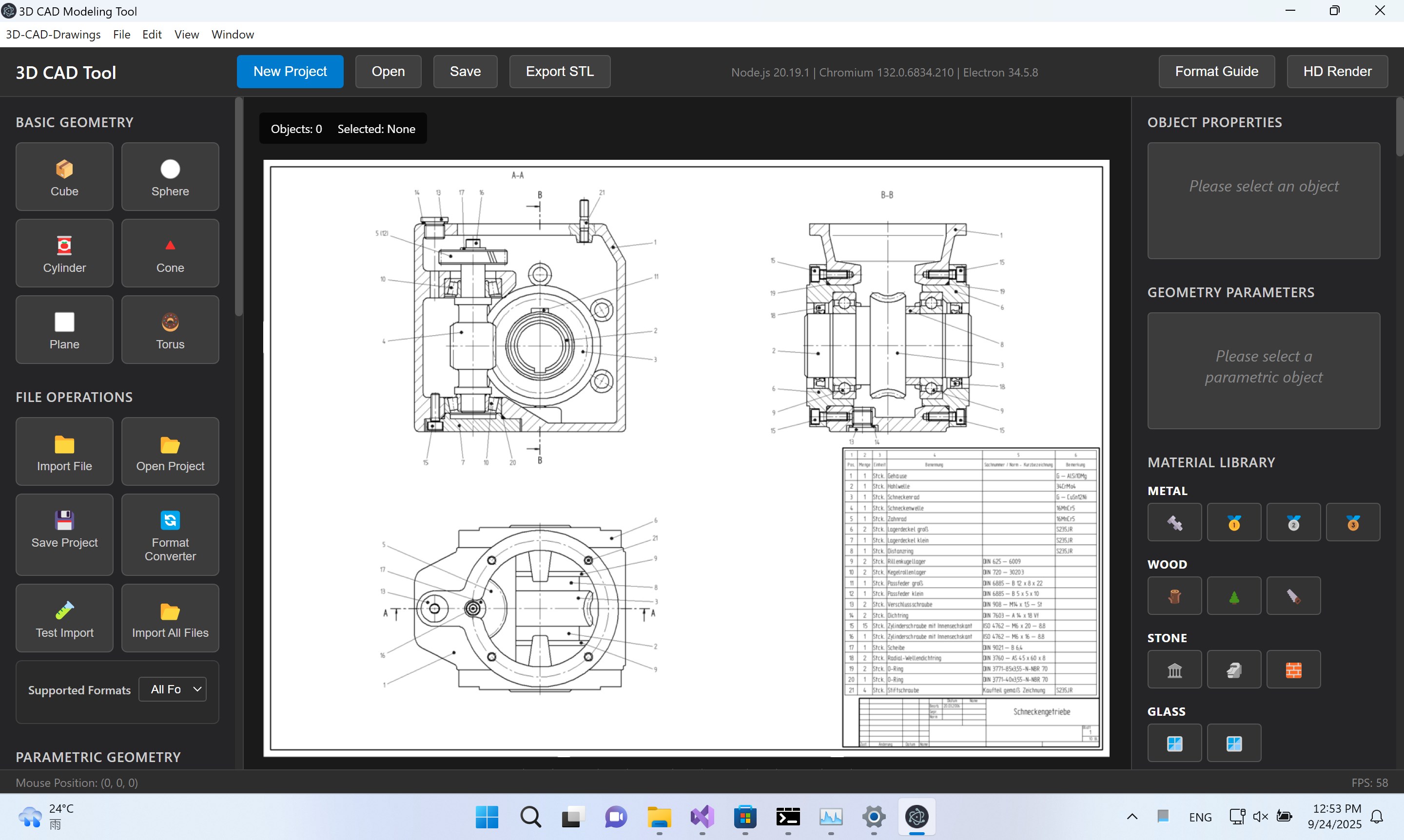Open the 3D-CAD-Drawings menu

coord(53,35)
